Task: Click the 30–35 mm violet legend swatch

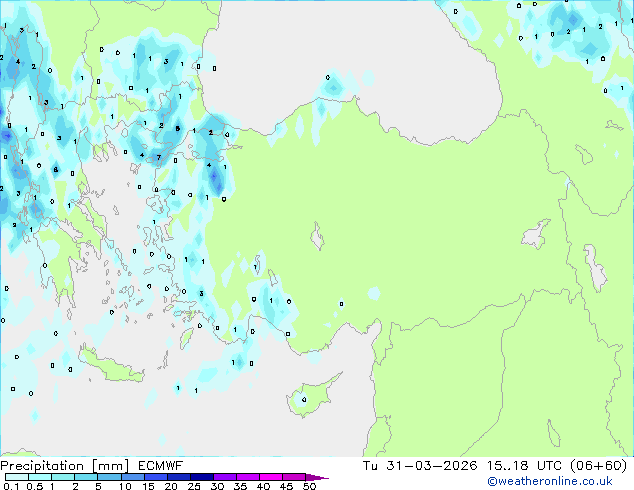Action: (224, 477)
